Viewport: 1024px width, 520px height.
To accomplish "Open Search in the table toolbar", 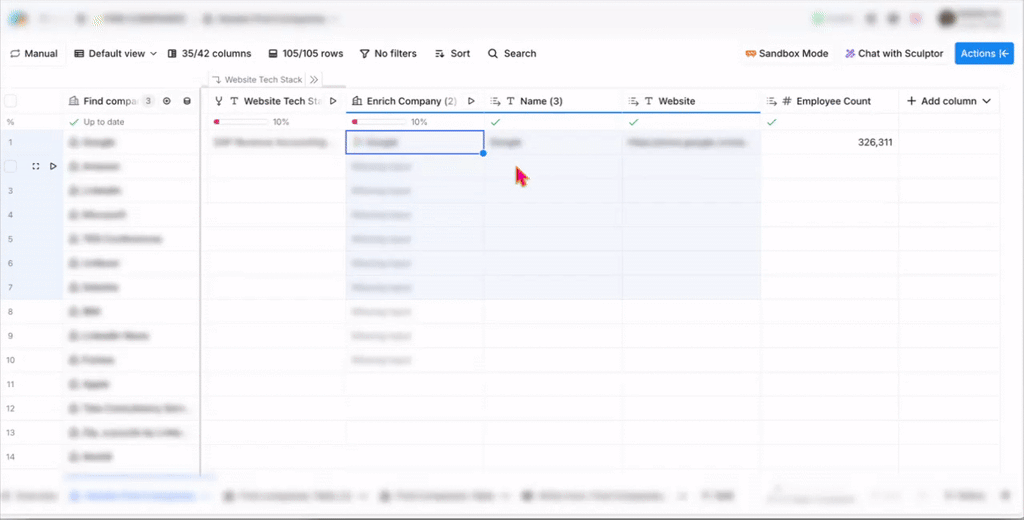I will pos(512,54).
